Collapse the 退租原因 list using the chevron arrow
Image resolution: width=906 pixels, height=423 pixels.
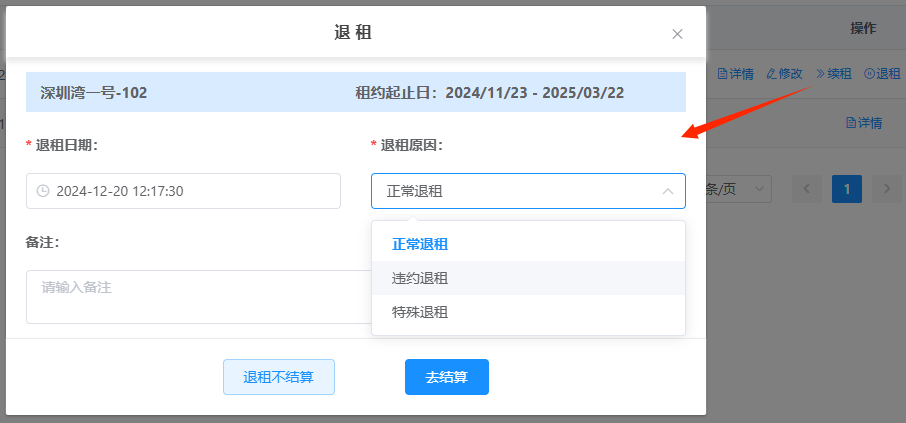(667, 191)
